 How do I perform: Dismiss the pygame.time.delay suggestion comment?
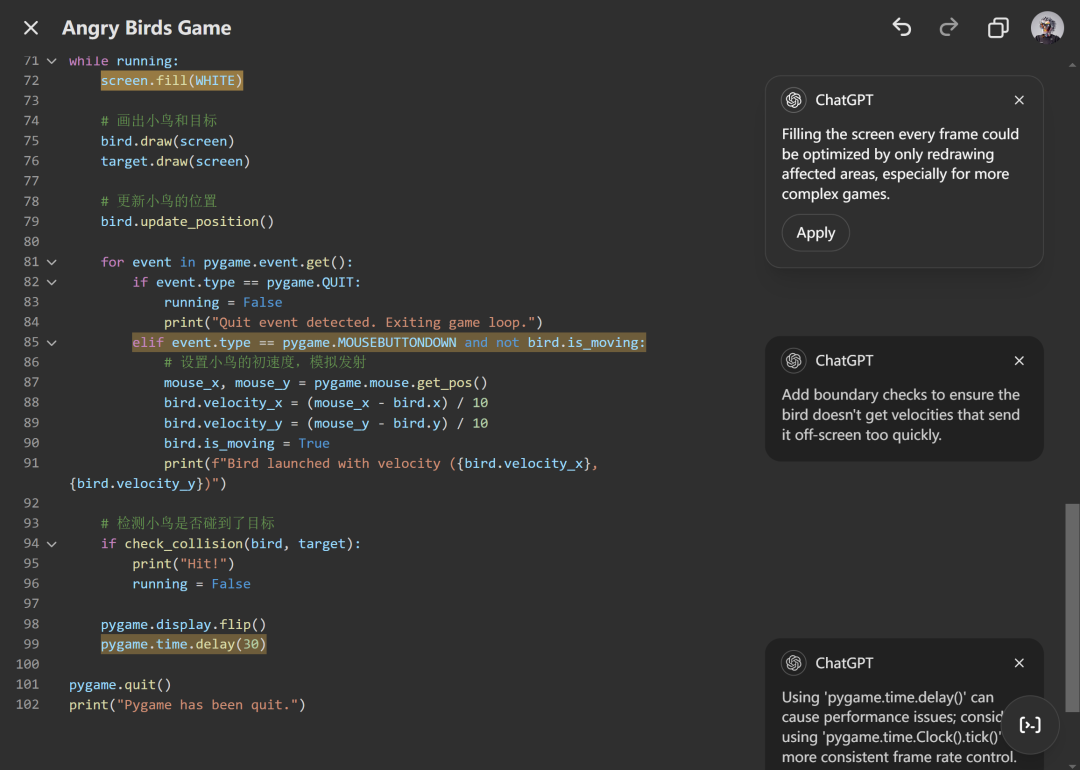click(x=1019, y=663)
